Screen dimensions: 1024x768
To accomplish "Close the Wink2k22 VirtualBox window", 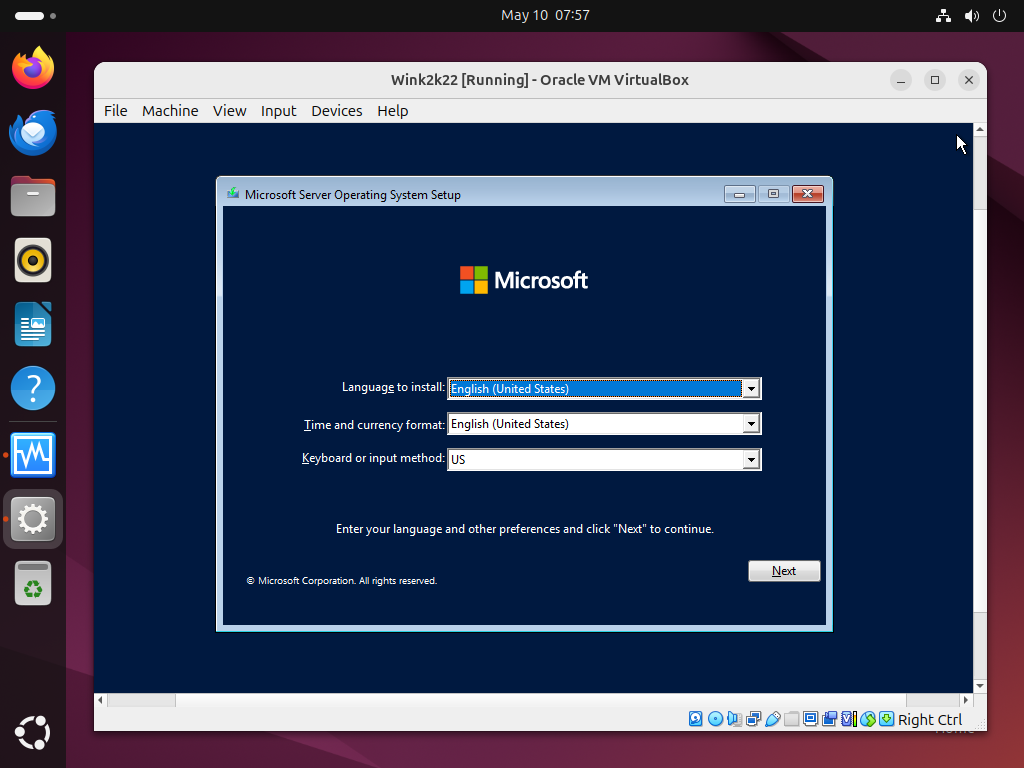I will pos(968,80).
